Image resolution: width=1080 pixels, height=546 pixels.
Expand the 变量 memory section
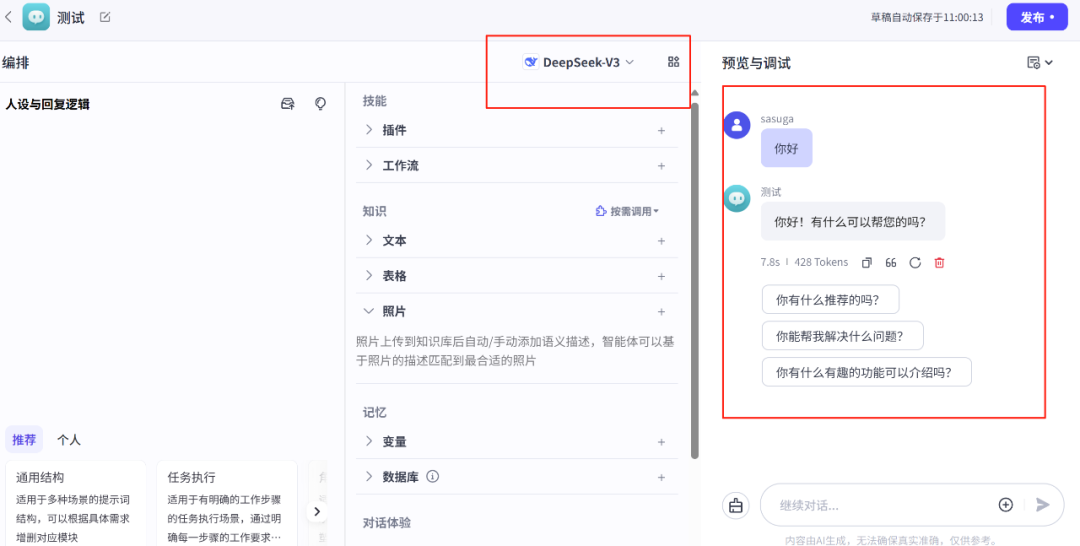pyautogui.click(x=369, y=441)
